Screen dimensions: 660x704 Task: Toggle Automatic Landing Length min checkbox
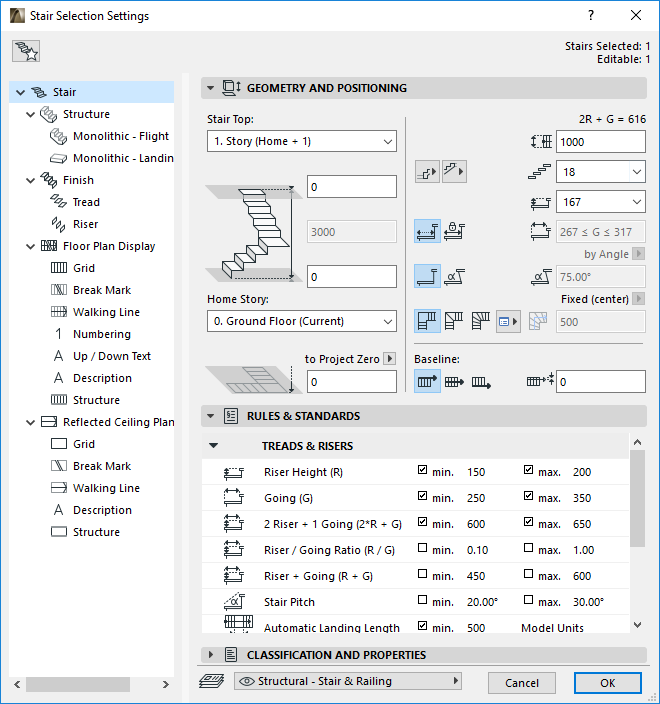point(422,625)
